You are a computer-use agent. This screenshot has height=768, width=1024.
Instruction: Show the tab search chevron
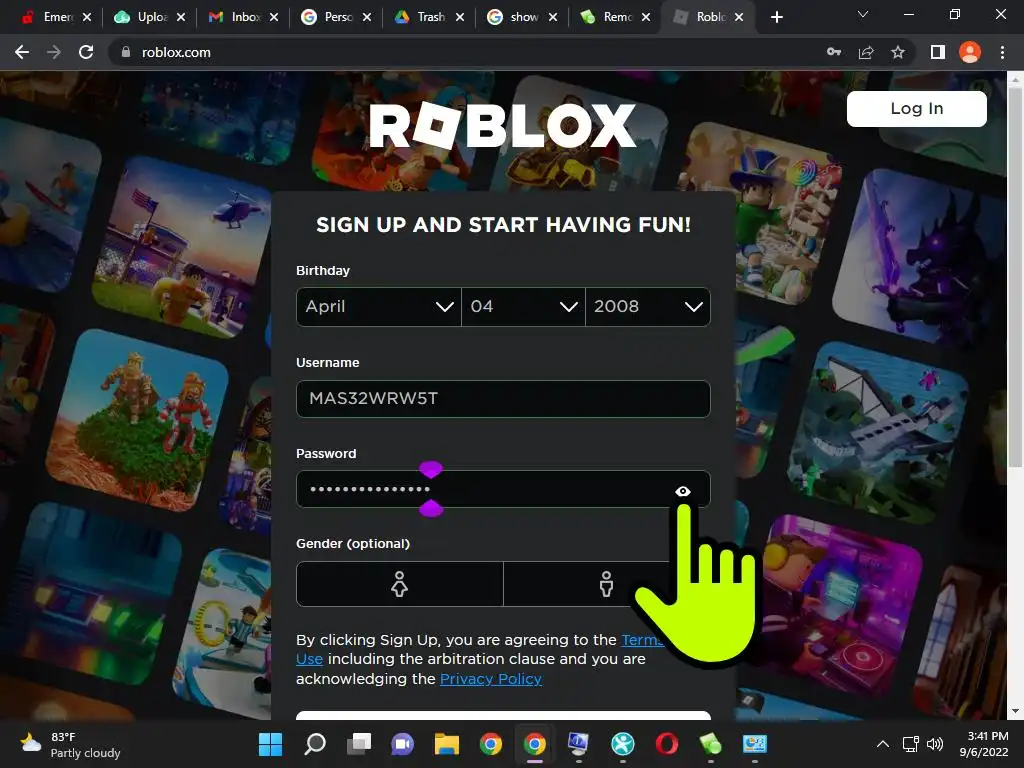[x=863, y=14]
